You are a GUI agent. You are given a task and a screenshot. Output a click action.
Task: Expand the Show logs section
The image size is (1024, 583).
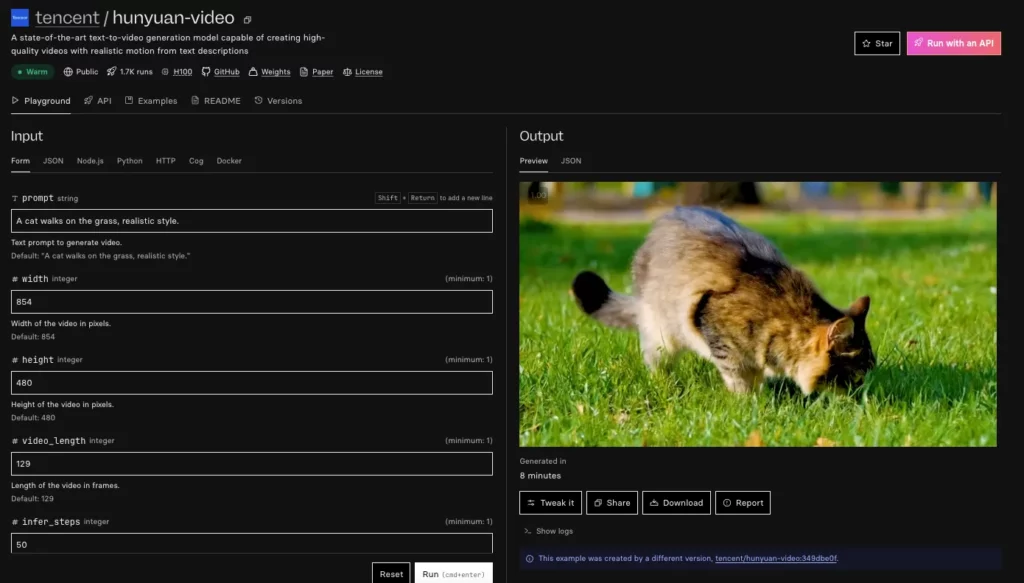[547, 531]
